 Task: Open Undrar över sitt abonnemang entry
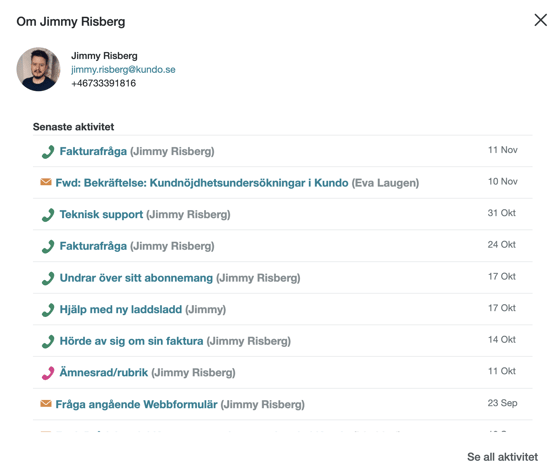136,278
